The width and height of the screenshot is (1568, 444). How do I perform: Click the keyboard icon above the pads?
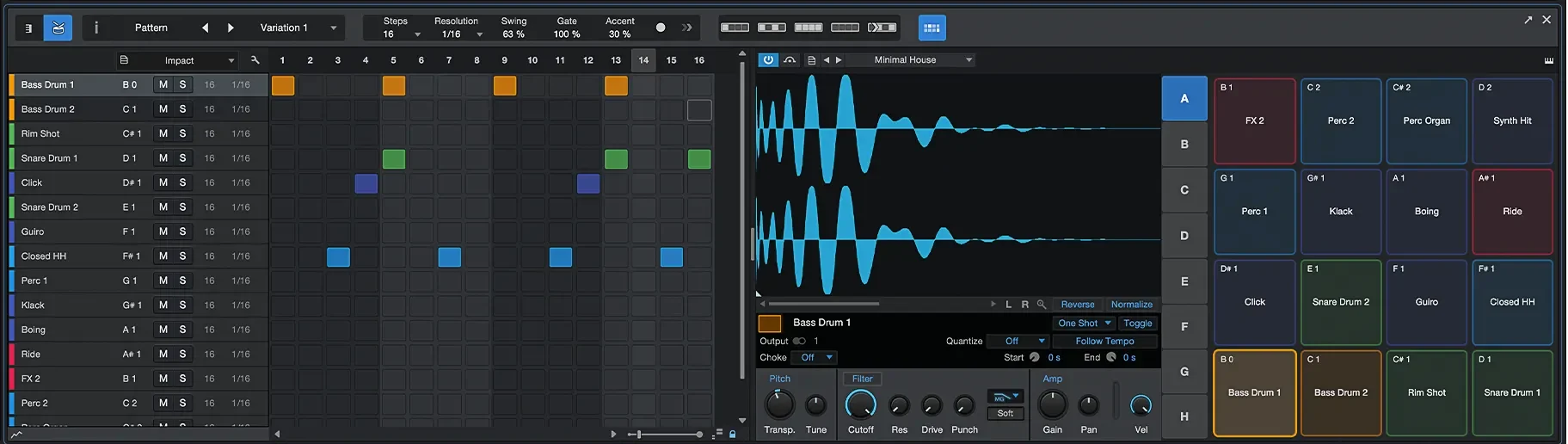click(x=1548, y=60)
